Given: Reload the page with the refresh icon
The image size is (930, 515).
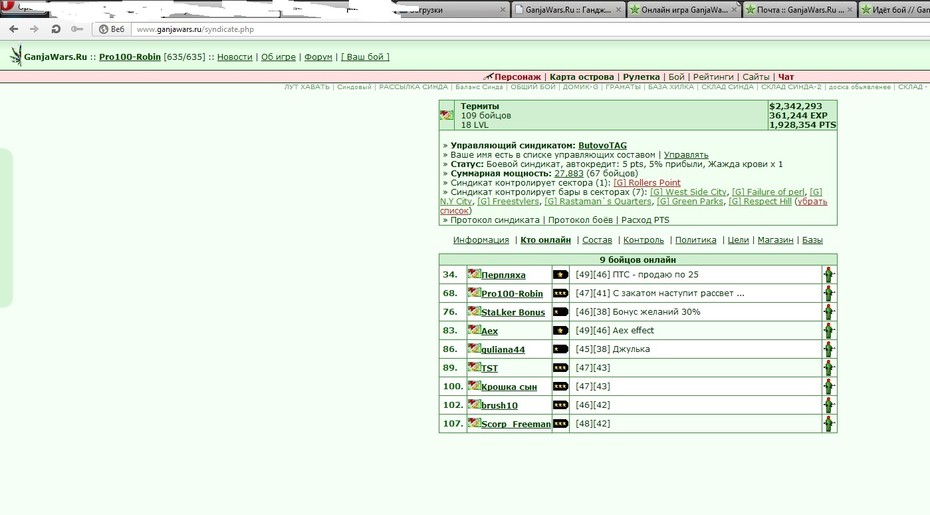Looking at the screenshot, I should 56,29.
